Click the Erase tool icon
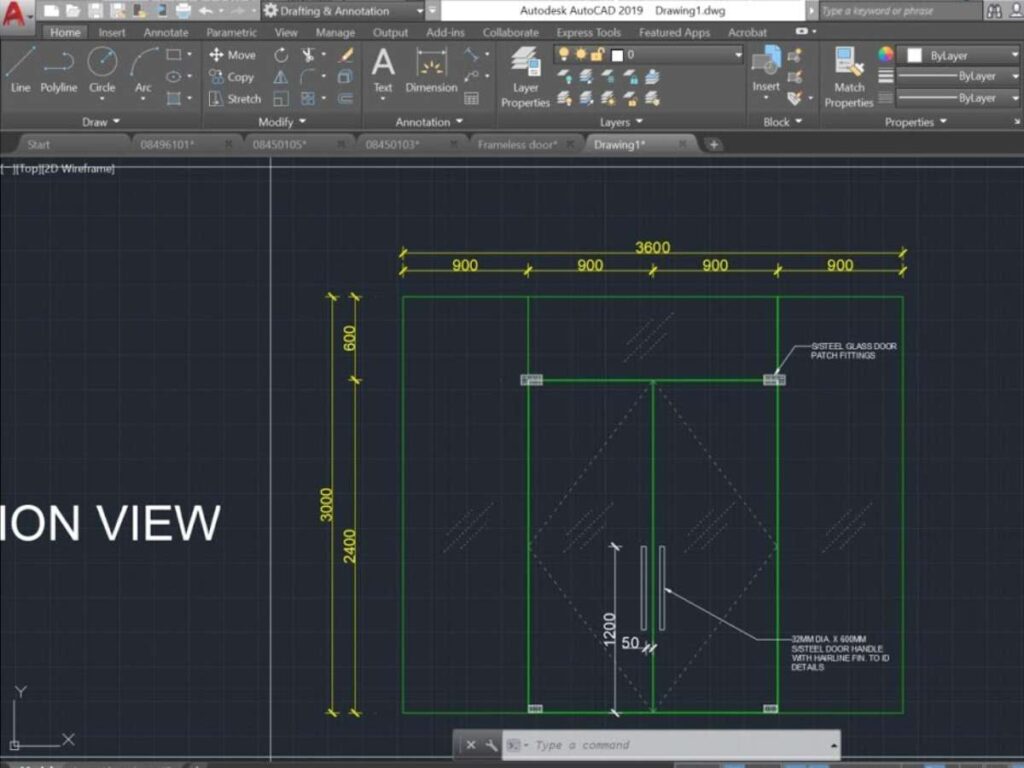1024x768 pixels. click(346, 55)
